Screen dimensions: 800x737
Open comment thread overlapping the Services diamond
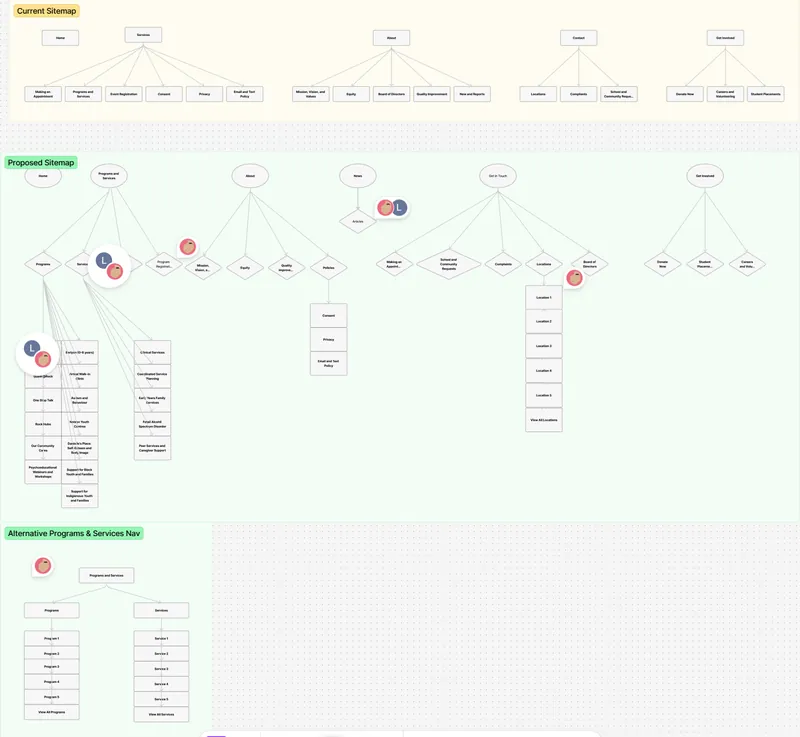click(x=109, y=266)
